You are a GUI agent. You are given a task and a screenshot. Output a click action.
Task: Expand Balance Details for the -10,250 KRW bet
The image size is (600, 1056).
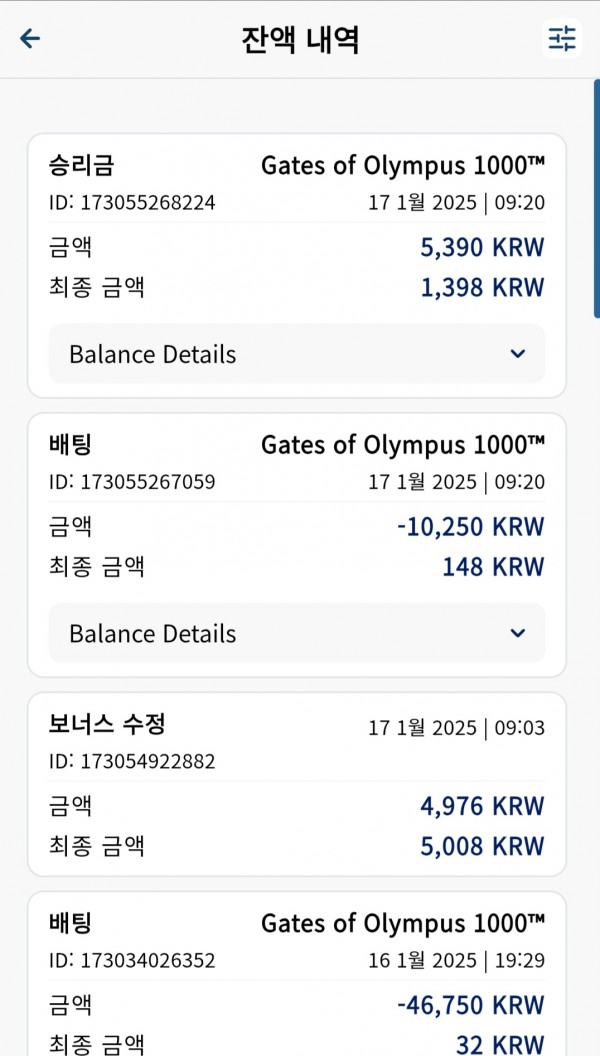(297, 633)
